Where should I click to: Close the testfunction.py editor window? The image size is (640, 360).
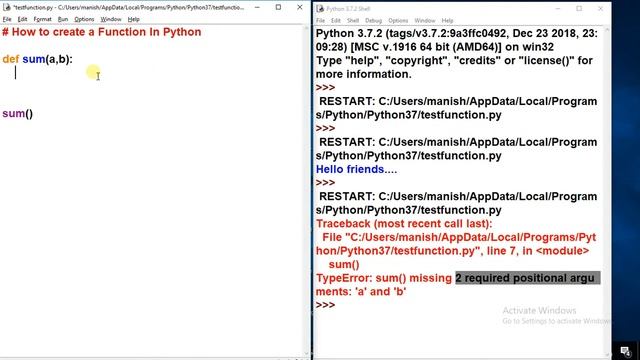(300, 7)
